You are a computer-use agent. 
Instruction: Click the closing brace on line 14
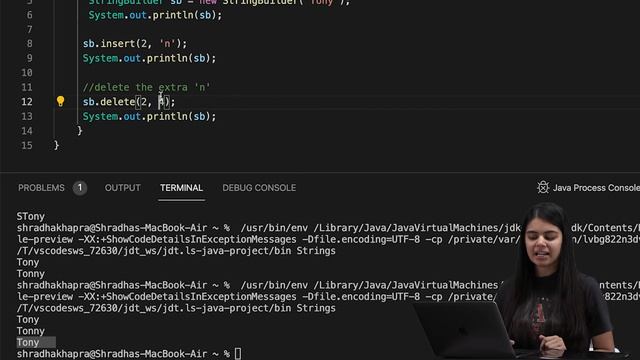[x=80, y=131]
